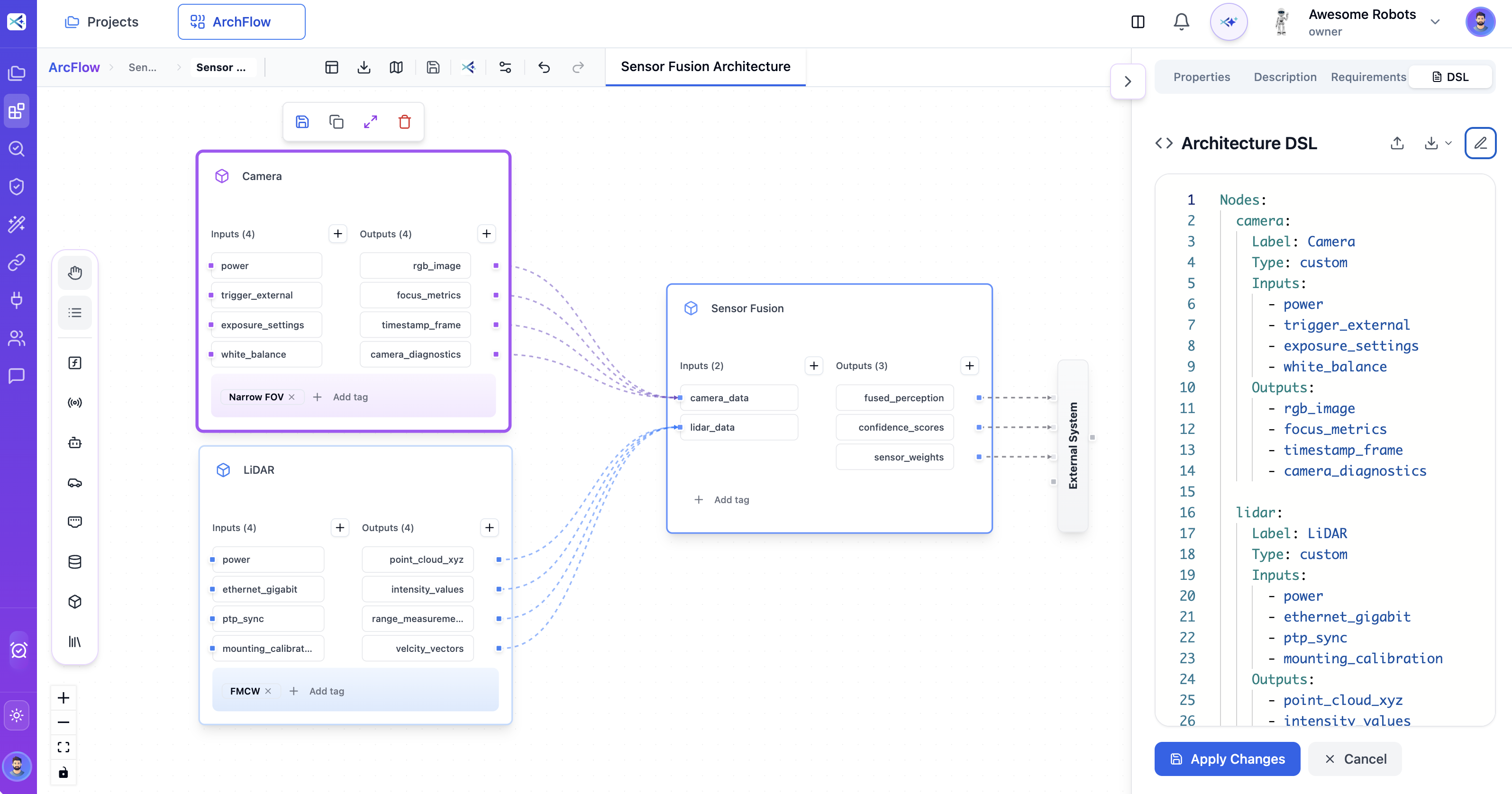Toggle the canvas lock at bottom left
This screenshot has height=794, width=1512.
tap(64, 773)
